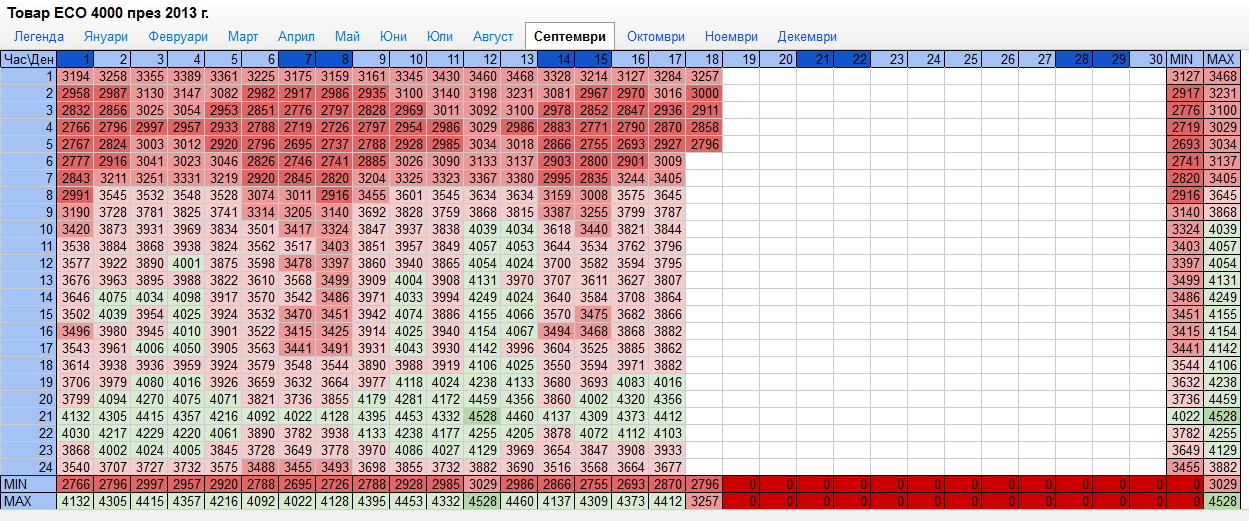
Task: Click the MAX row label at bottom left
Action: click(x=29, y=500)
